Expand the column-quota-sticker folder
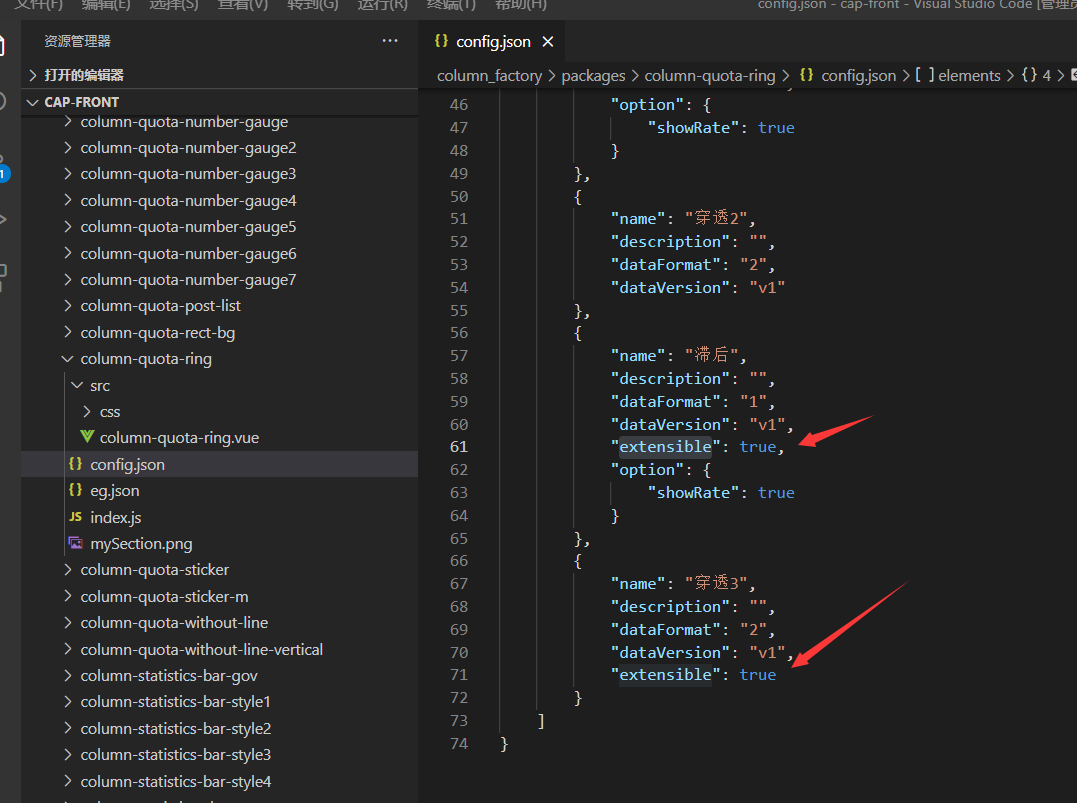The width and height of the screenshot is (1077, 803). (x=154, y=570)
